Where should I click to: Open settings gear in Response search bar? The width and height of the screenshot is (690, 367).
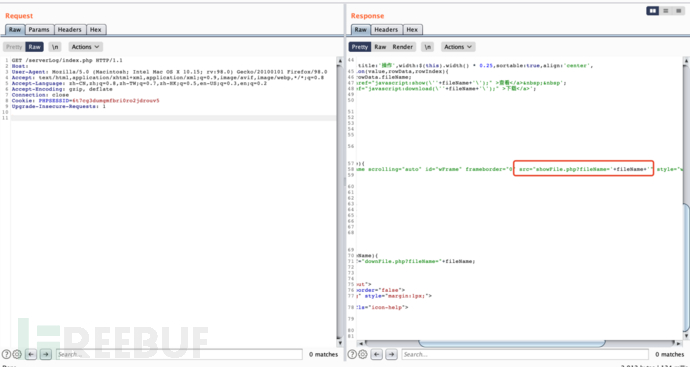coord(363,354)
